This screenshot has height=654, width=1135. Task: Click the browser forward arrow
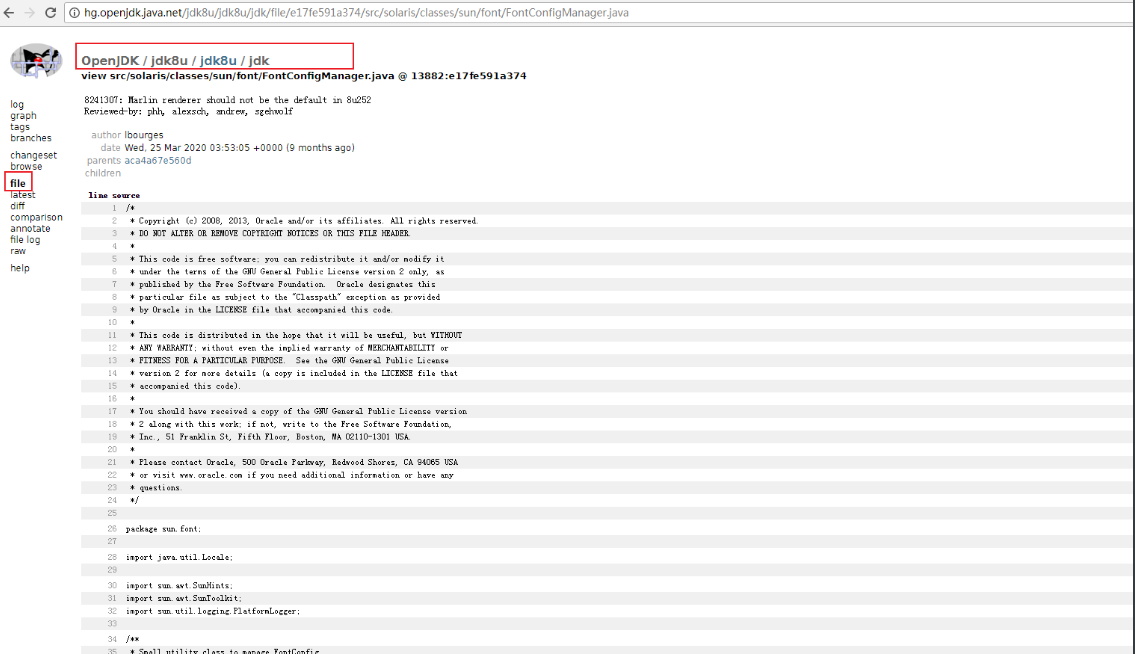[x=30, y=12]
